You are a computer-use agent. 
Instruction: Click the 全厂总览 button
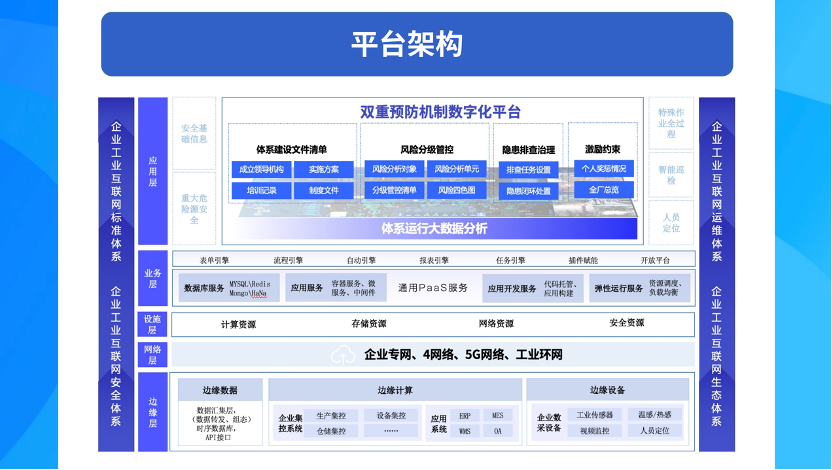click(x=603, y=190)
